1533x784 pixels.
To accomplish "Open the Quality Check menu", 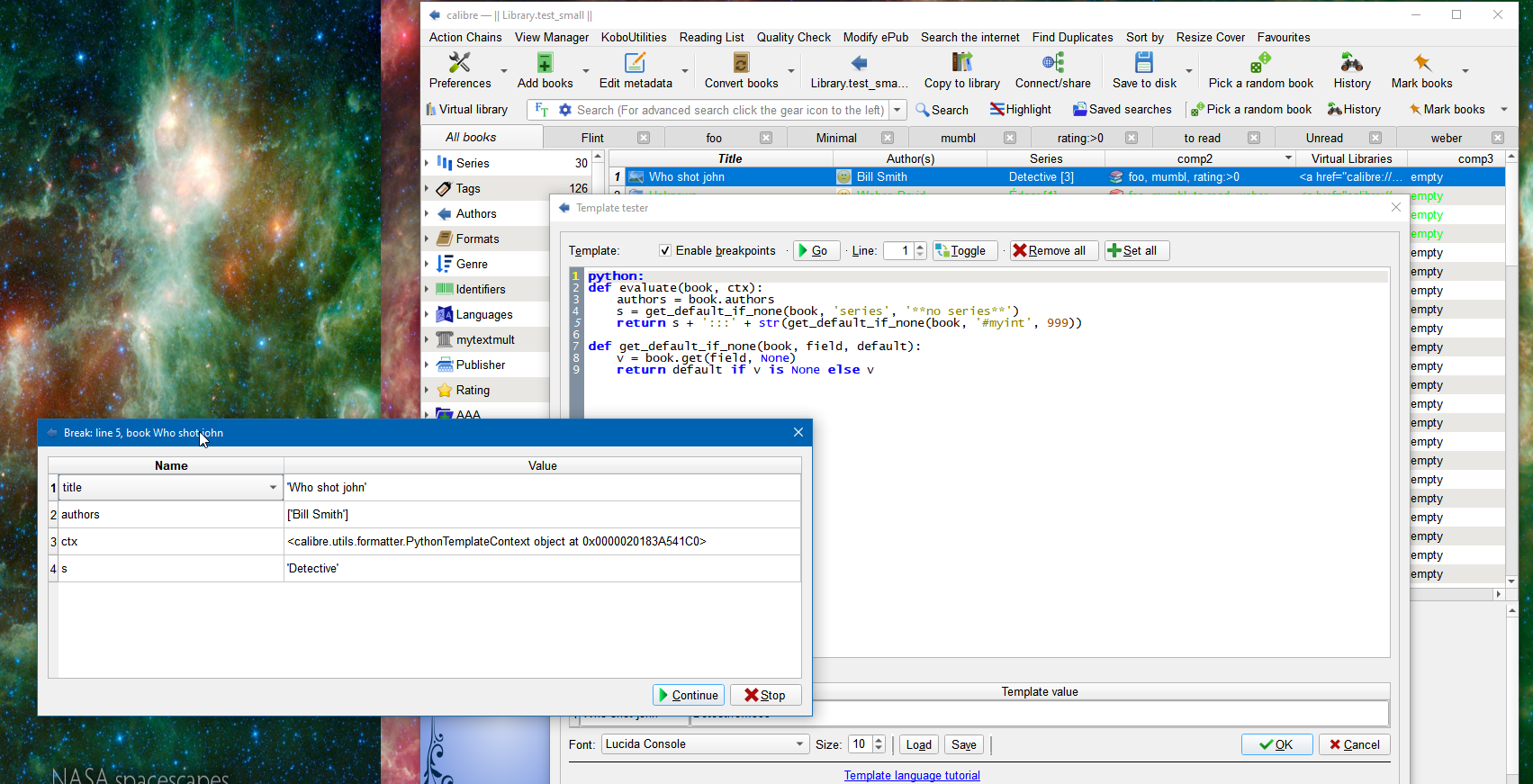I will 794,37.
